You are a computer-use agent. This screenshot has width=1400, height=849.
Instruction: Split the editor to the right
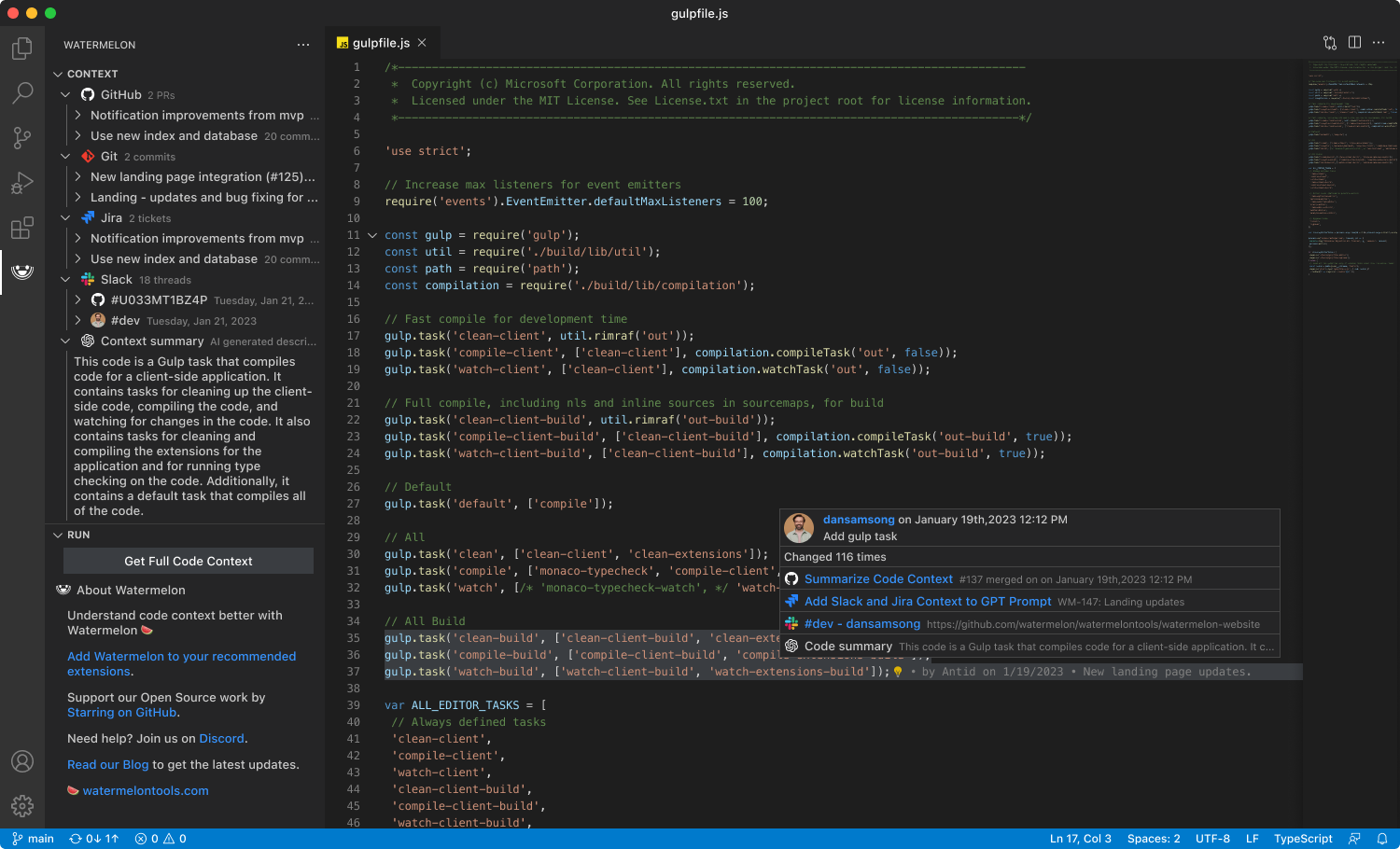(1354, 43)
